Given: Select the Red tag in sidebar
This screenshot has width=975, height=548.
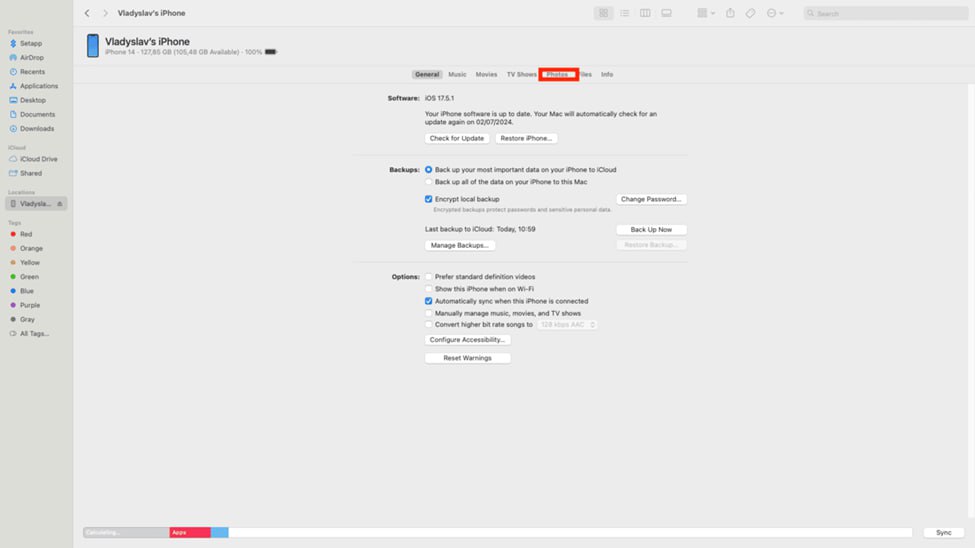Looking at the screenshot, I should (x=26, y=234).
